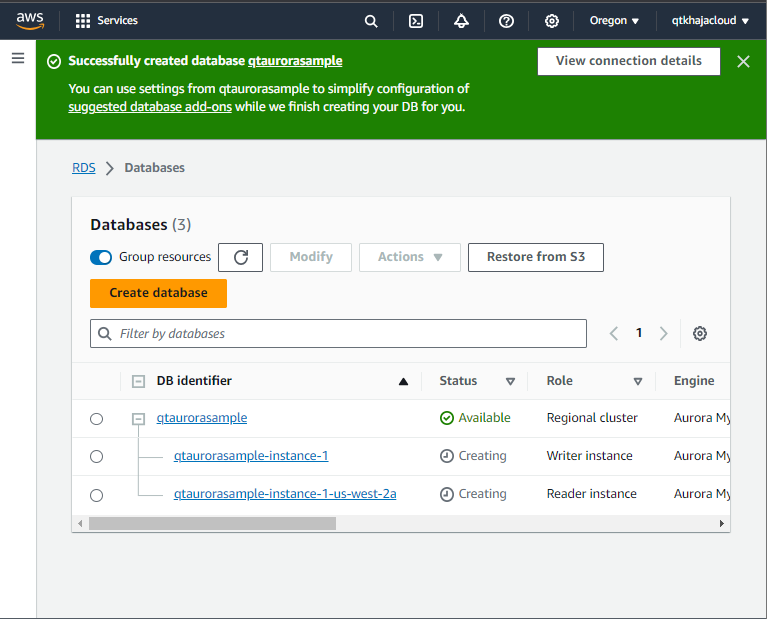
Task: Select qtaurorasample-instance-1-us-west-2a radio button
Action: click(x=96, y=495)
